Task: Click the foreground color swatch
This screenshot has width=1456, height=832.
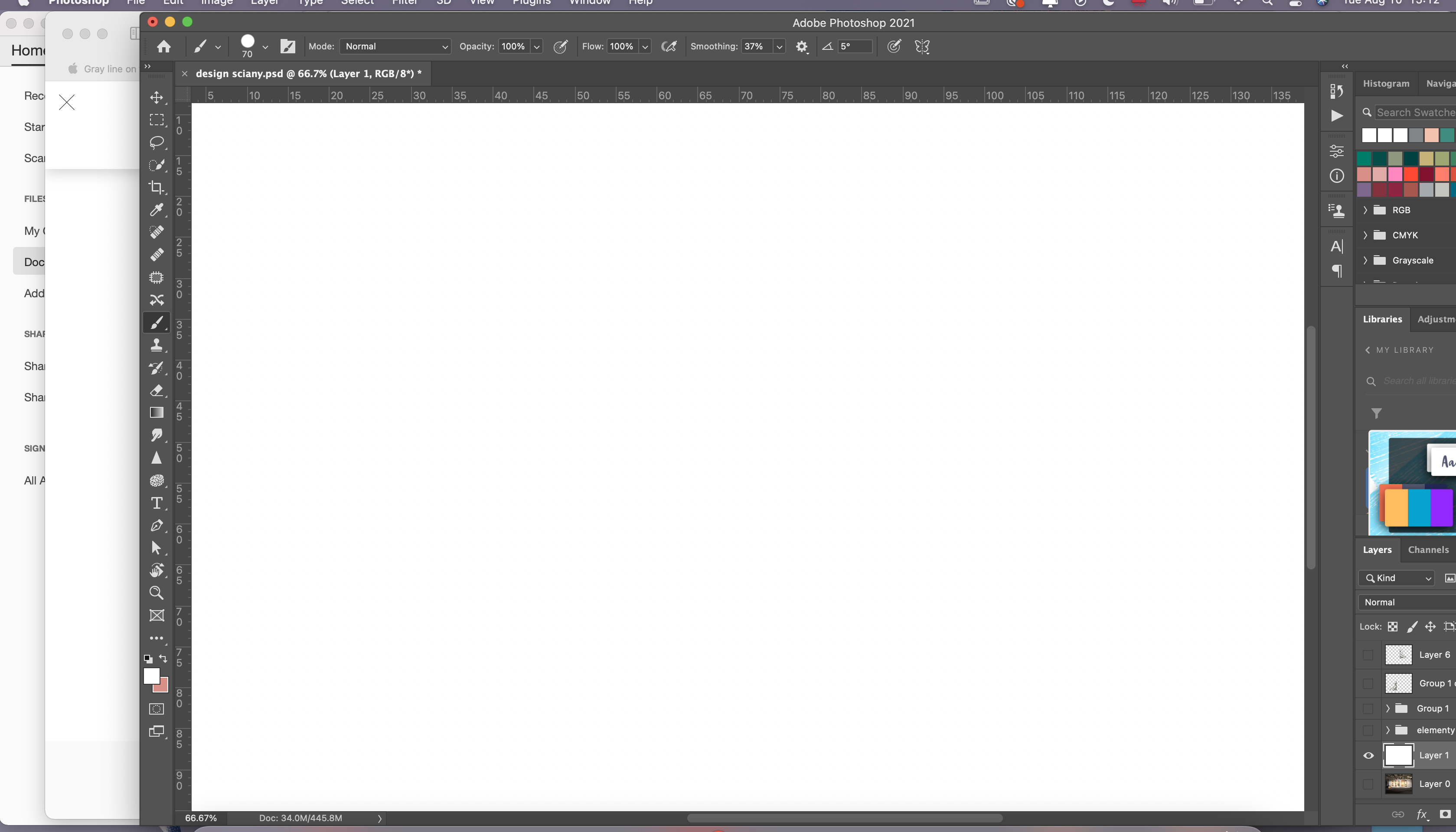Action: (x=151, y=676)
